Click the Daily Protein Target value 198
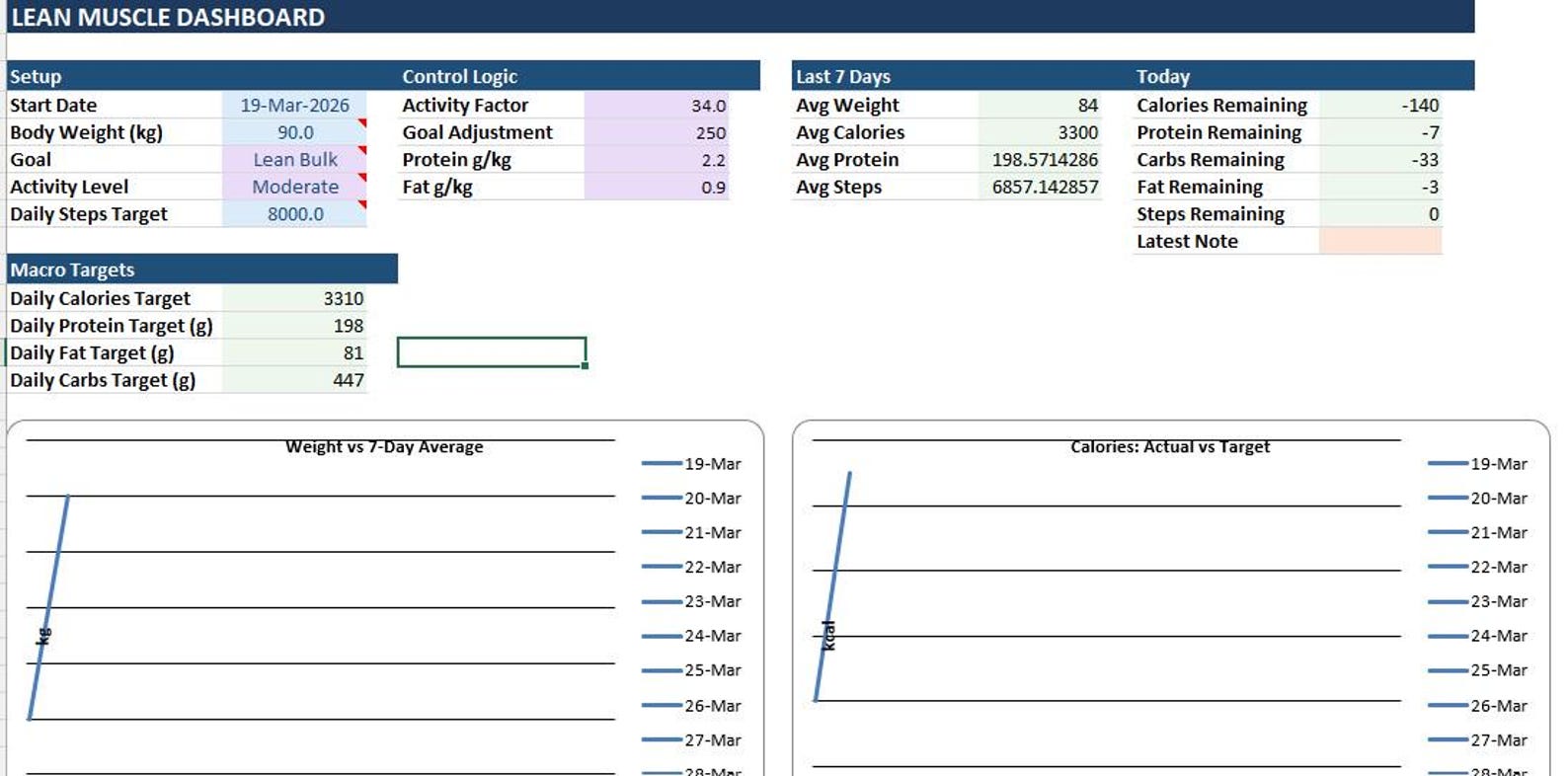This screenshot has width=1568, height=776. [294, 326]
